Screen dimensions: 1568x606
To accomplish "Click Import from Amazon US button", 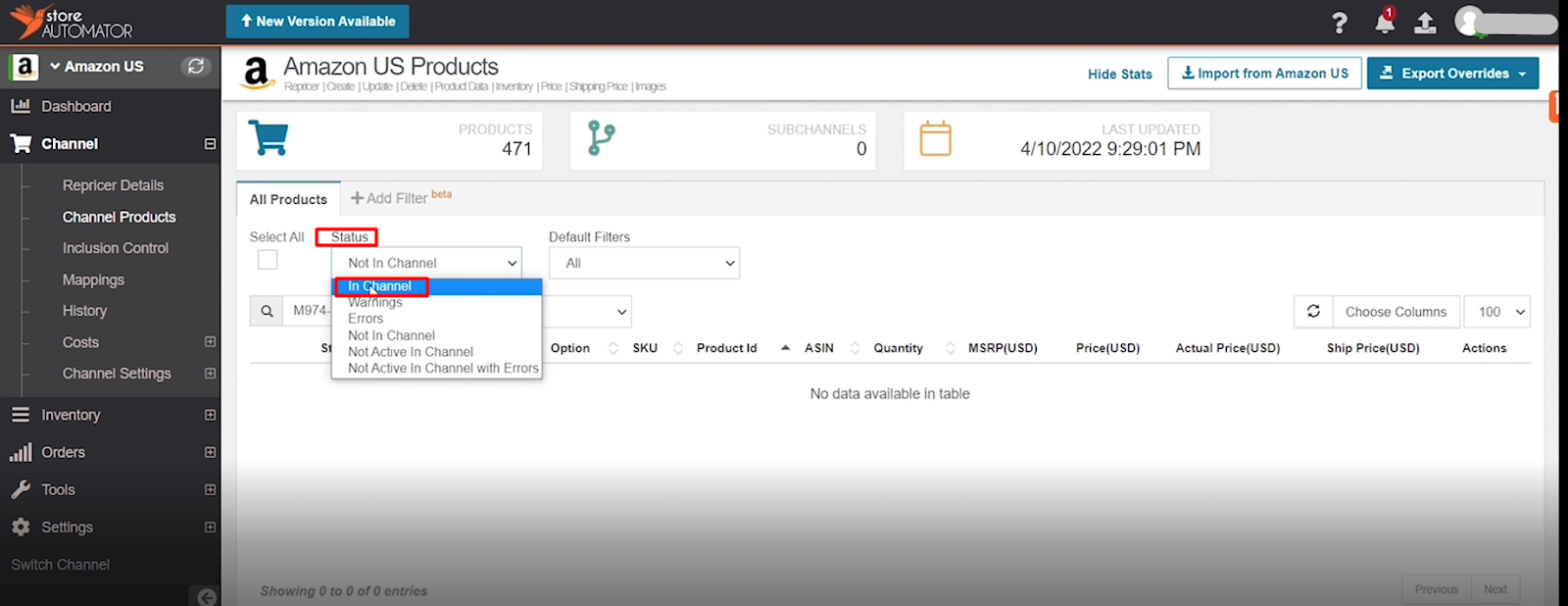I will tap(1264, 74).
